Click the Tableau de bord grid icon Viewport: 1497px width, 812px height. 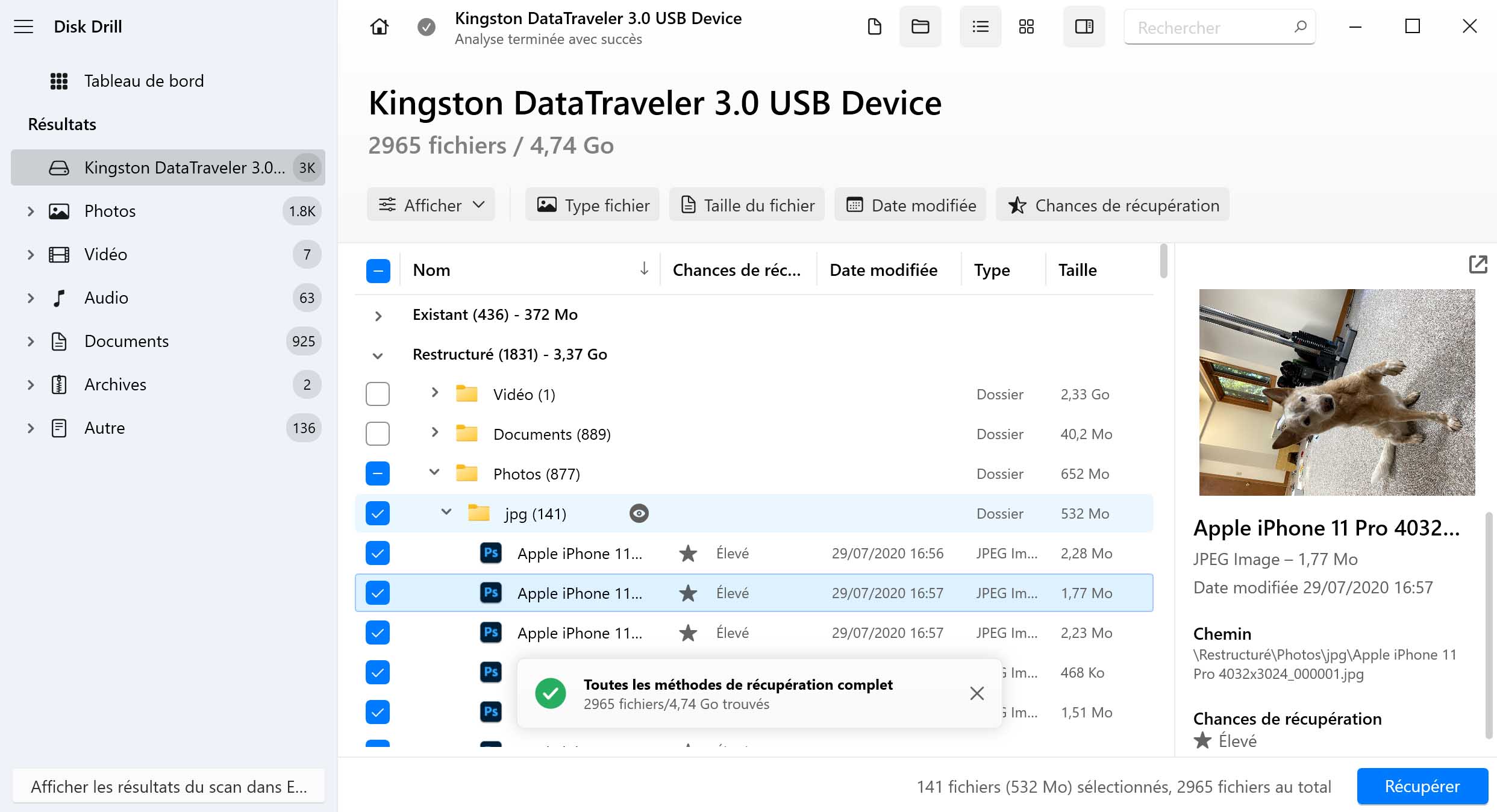pos(59,81)
